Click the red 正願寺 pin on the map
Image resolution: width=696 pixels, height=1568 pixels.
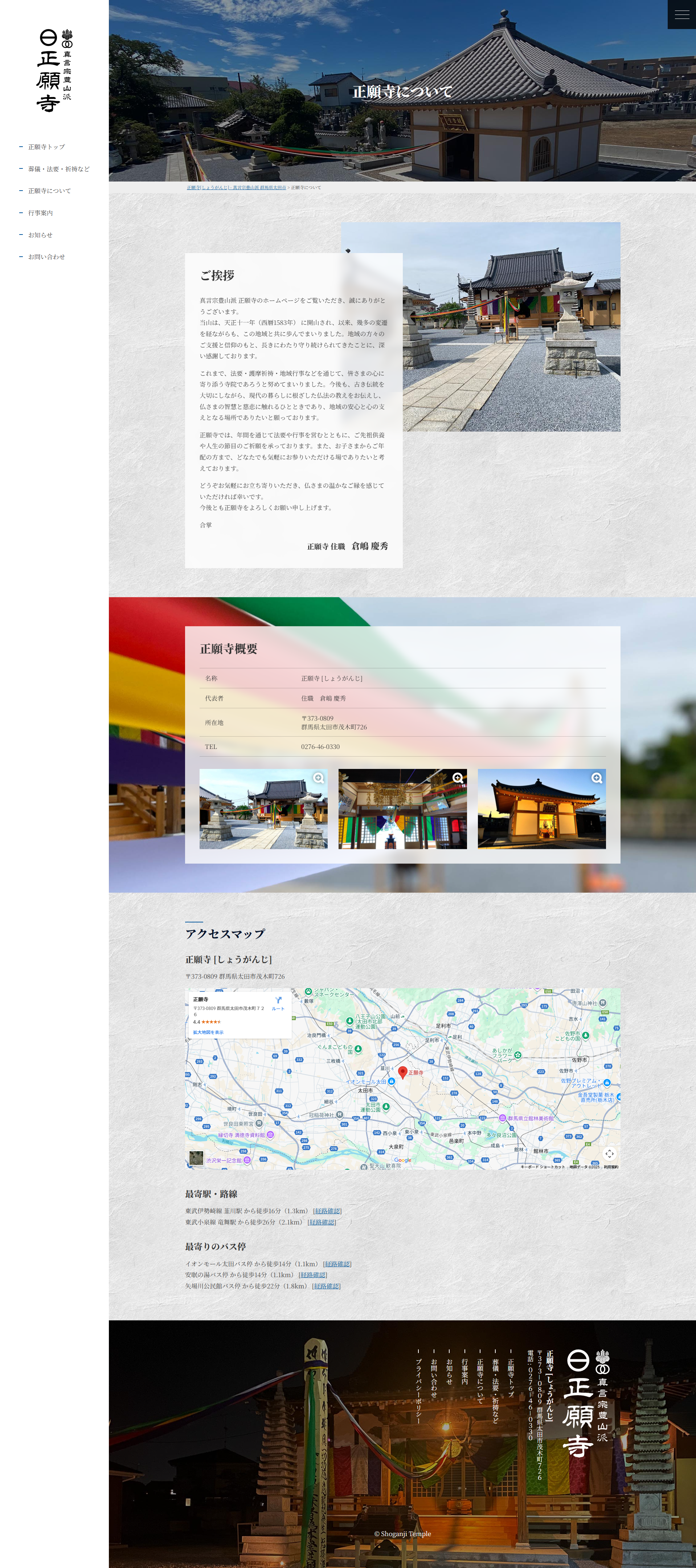402,1072
